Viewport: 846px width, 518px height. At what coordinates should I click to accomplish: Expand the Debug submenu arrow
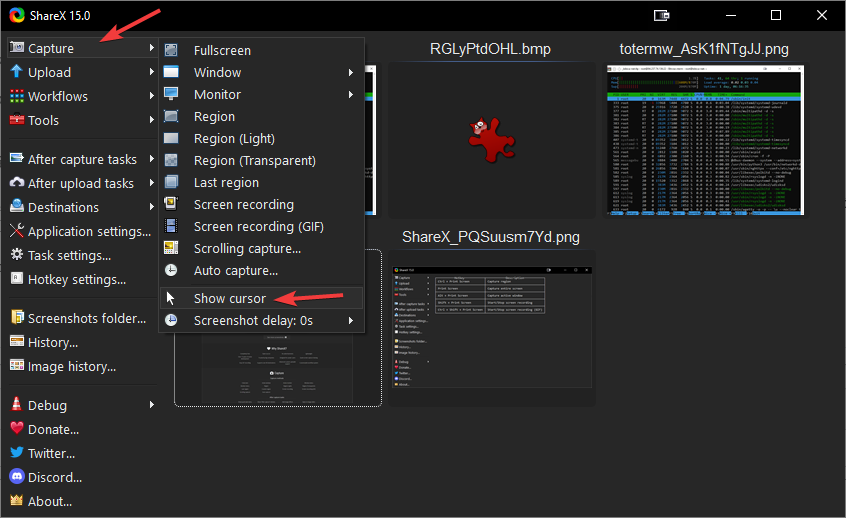tap(152, 405)
